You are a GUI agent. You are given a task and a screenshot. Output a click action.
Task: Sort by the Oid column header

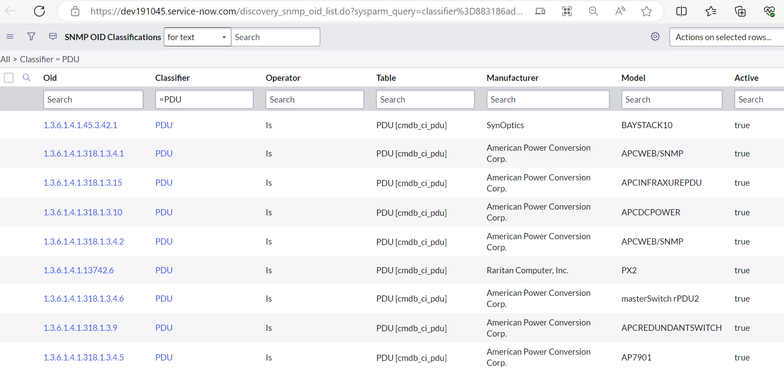tap(50, 78)
